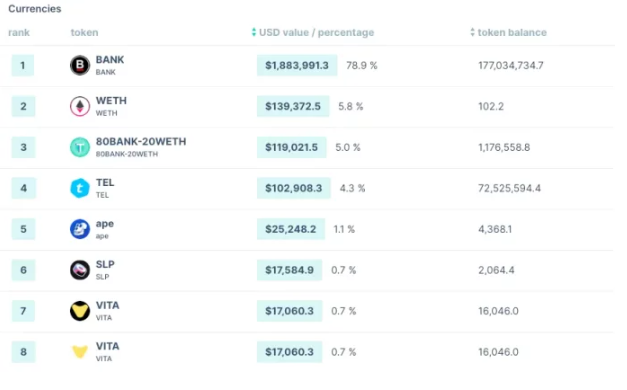627x390 pixels.
Task: Open the 80BANK-20WETH token name link
Action: [141, 142]
